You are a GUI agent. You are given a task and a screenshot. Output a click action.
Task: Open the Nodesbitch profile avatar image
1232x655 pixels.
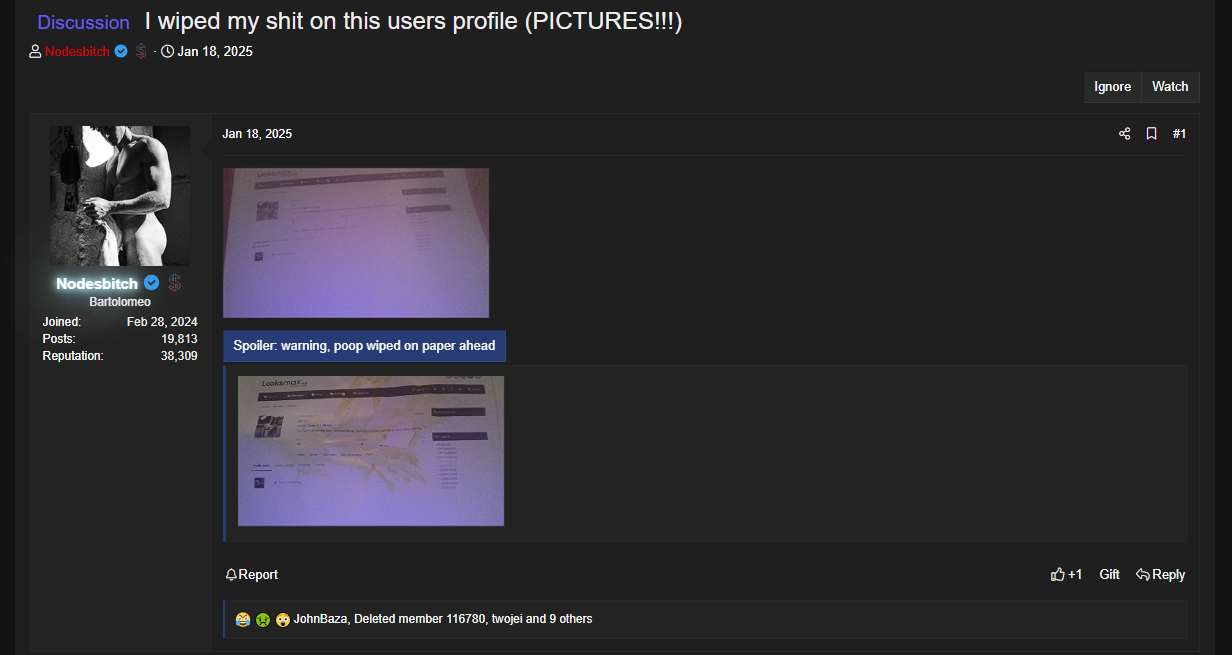pyautogui.click(x=120, y=196)
